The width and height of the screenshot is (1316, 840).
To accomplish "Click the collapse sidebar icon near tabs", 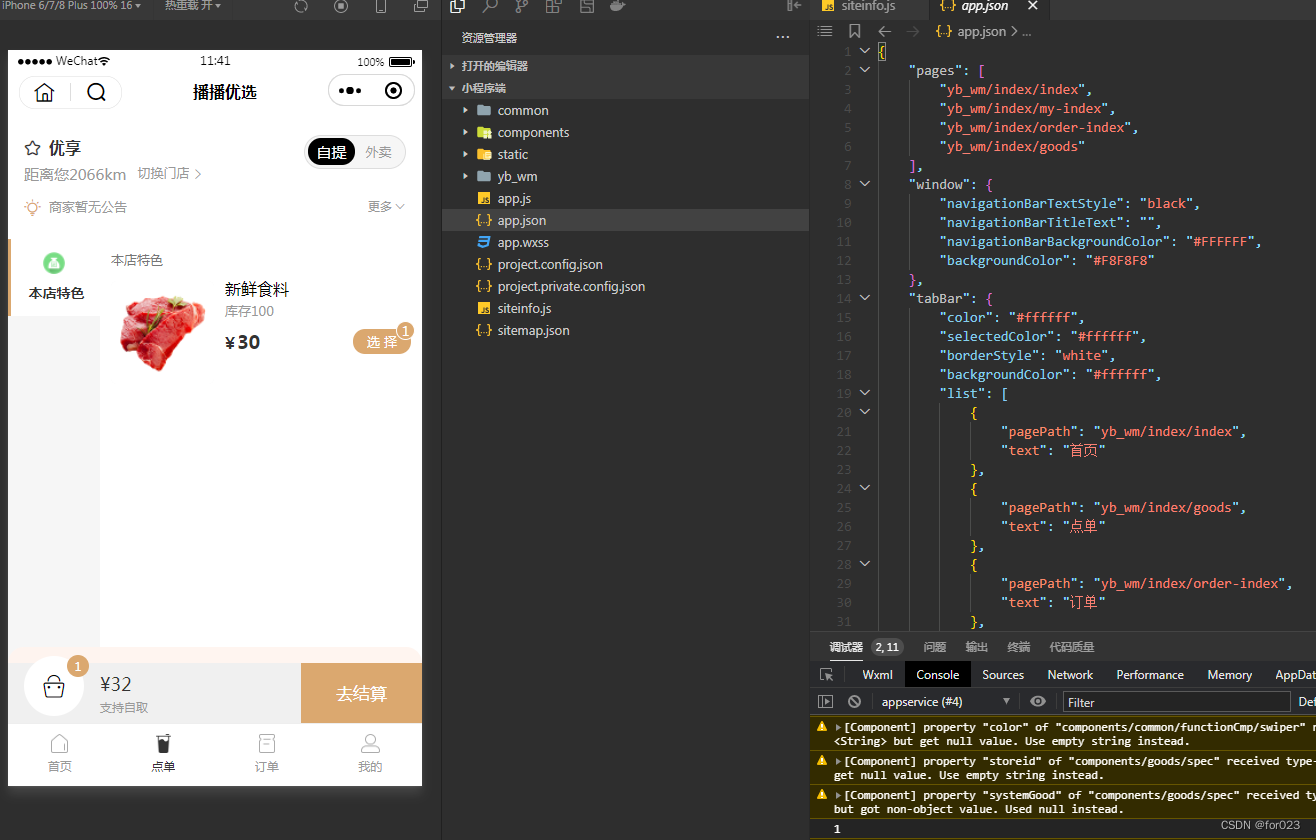I will pyautogui.click(x=795, y=6).
